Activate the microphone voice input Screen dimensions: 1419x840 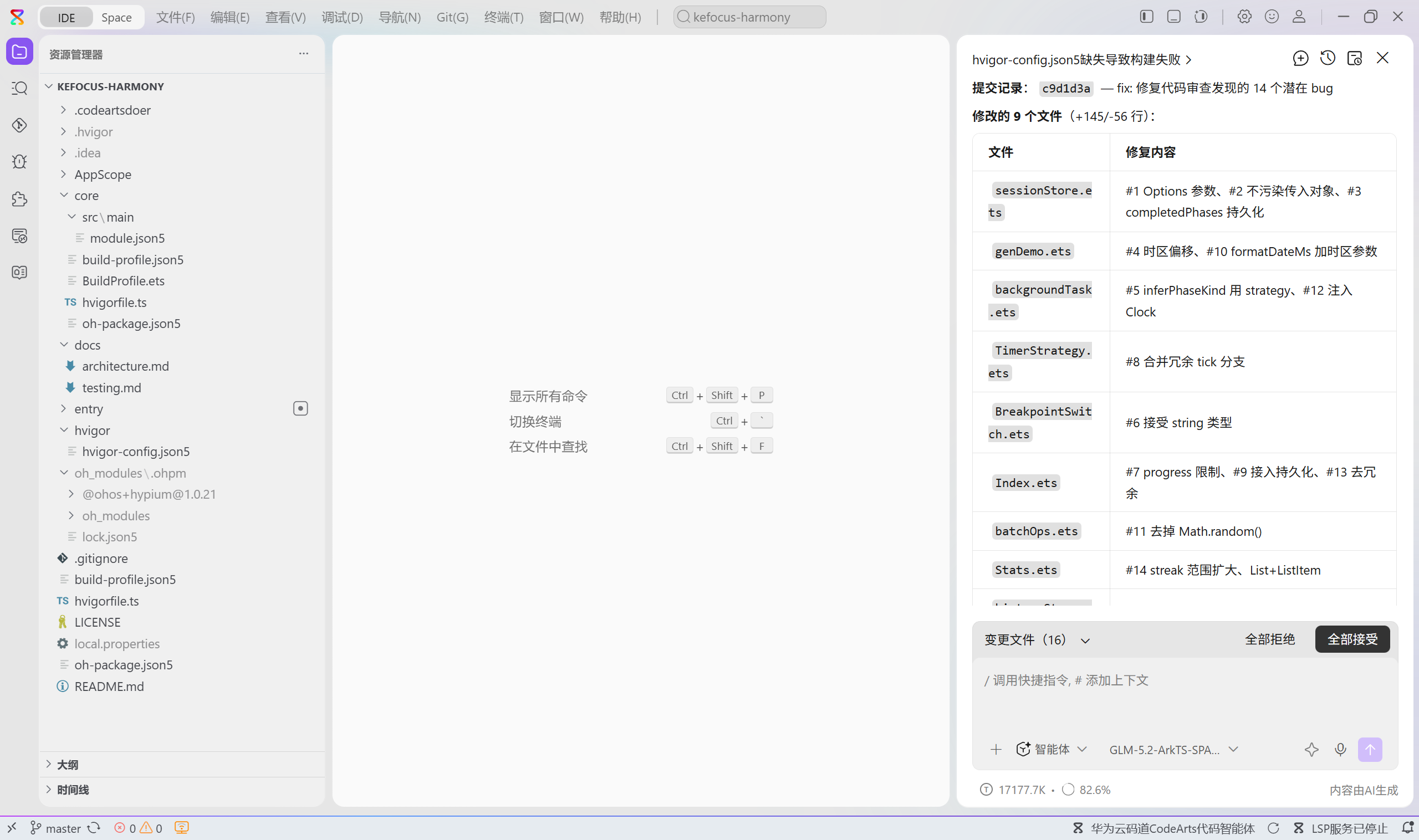pos(1340,750)
